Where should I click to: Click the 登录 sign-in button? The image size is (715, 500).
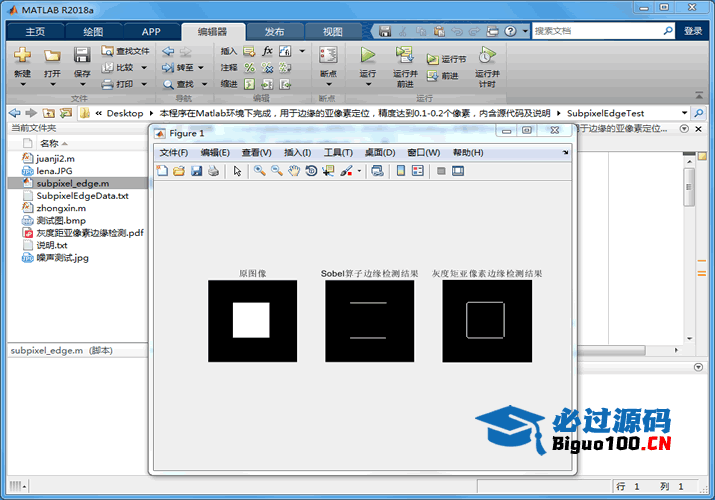pos(693,31)
